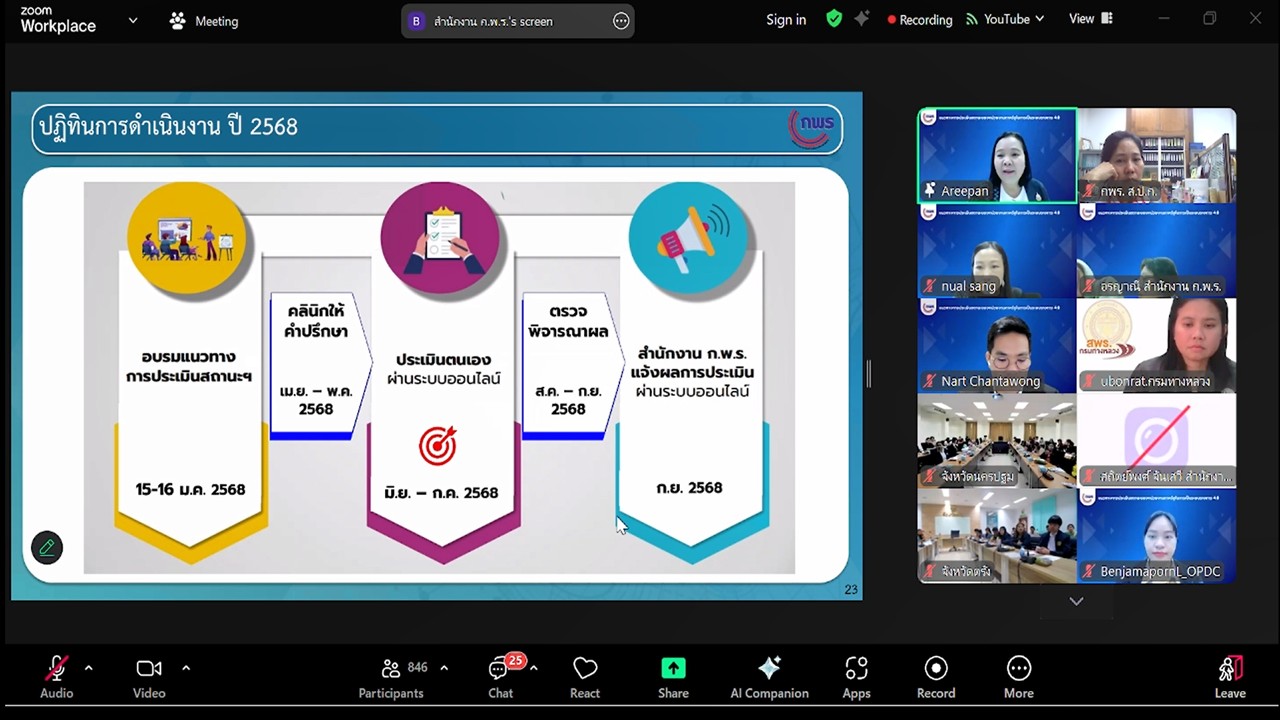Toggle the Video camera
This screenshot has width=1280, height=720.
coord(149,677)
